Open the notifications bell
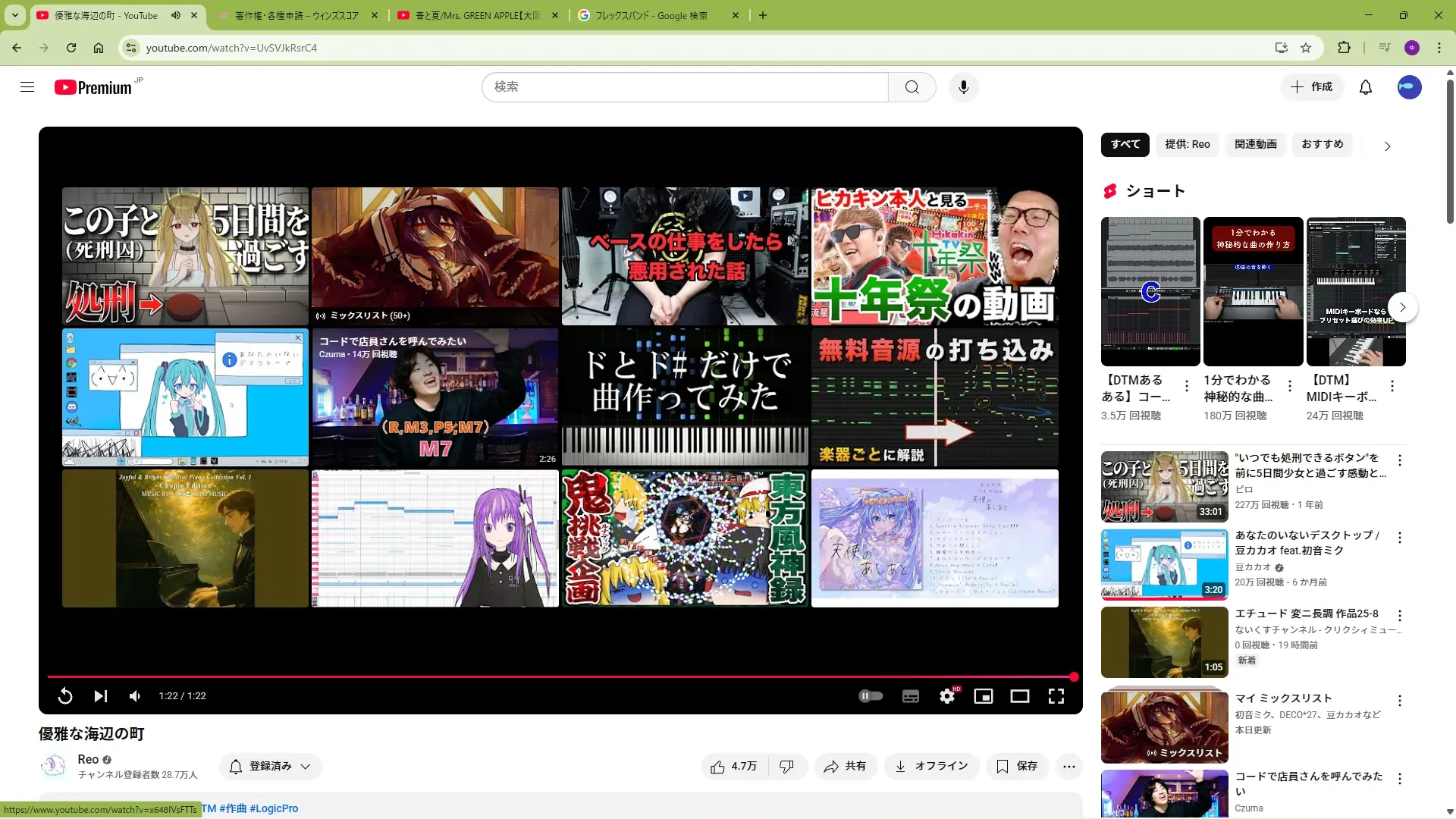 click(x=1366, y=87)
